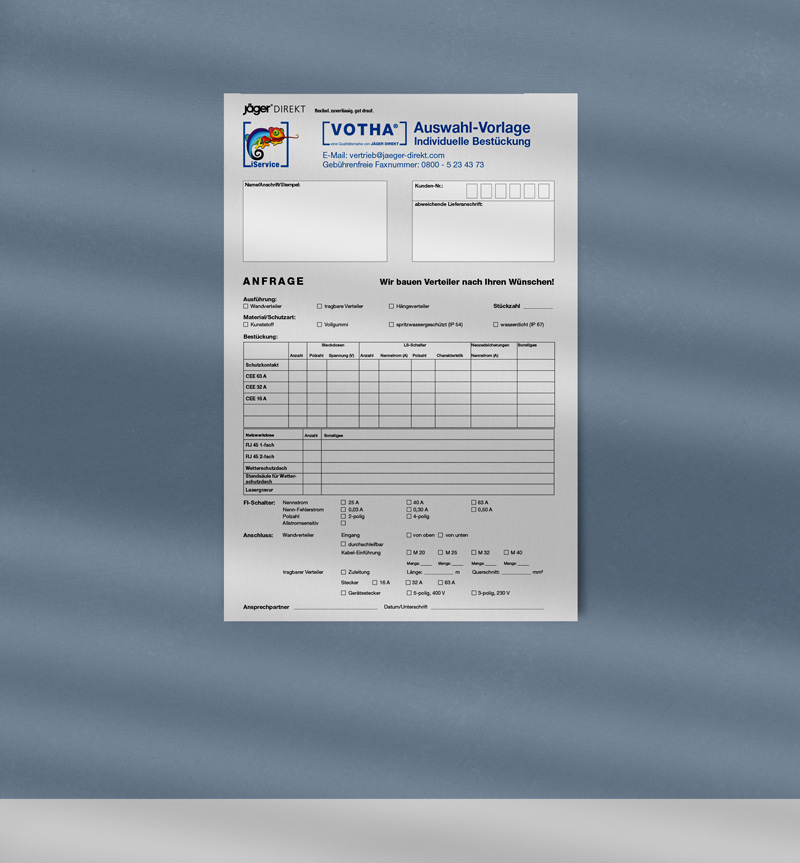Screen dimensions: 800x863
Task: Click the 'CEE 16 A' row label
Action: [256, 398]
